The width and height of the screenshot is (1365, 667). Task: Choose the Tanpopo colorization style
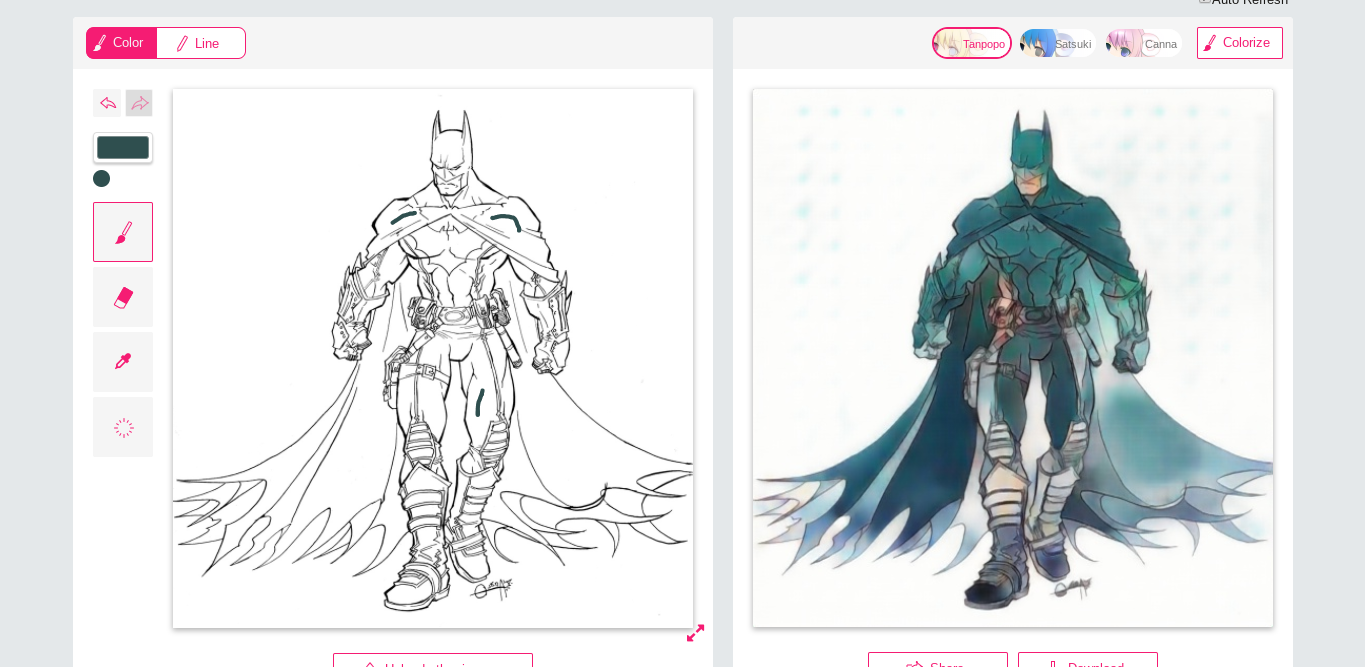pyautogui.click(x=971, y=43)
